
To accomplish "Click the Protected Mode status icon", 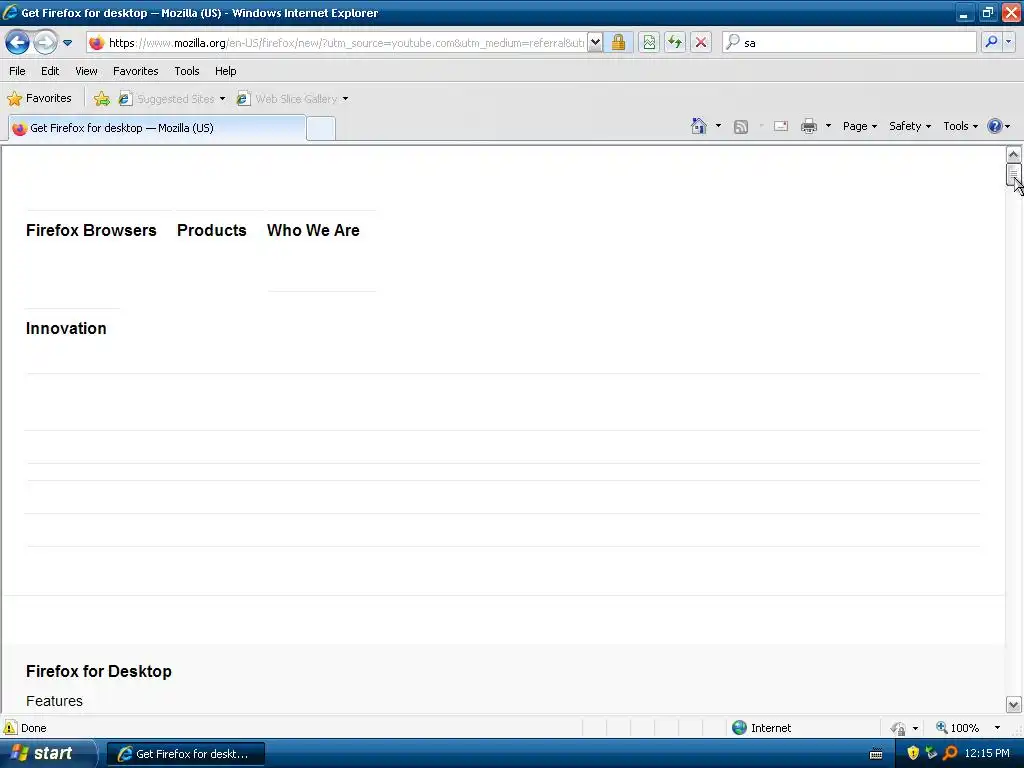I will coord(898,728).
